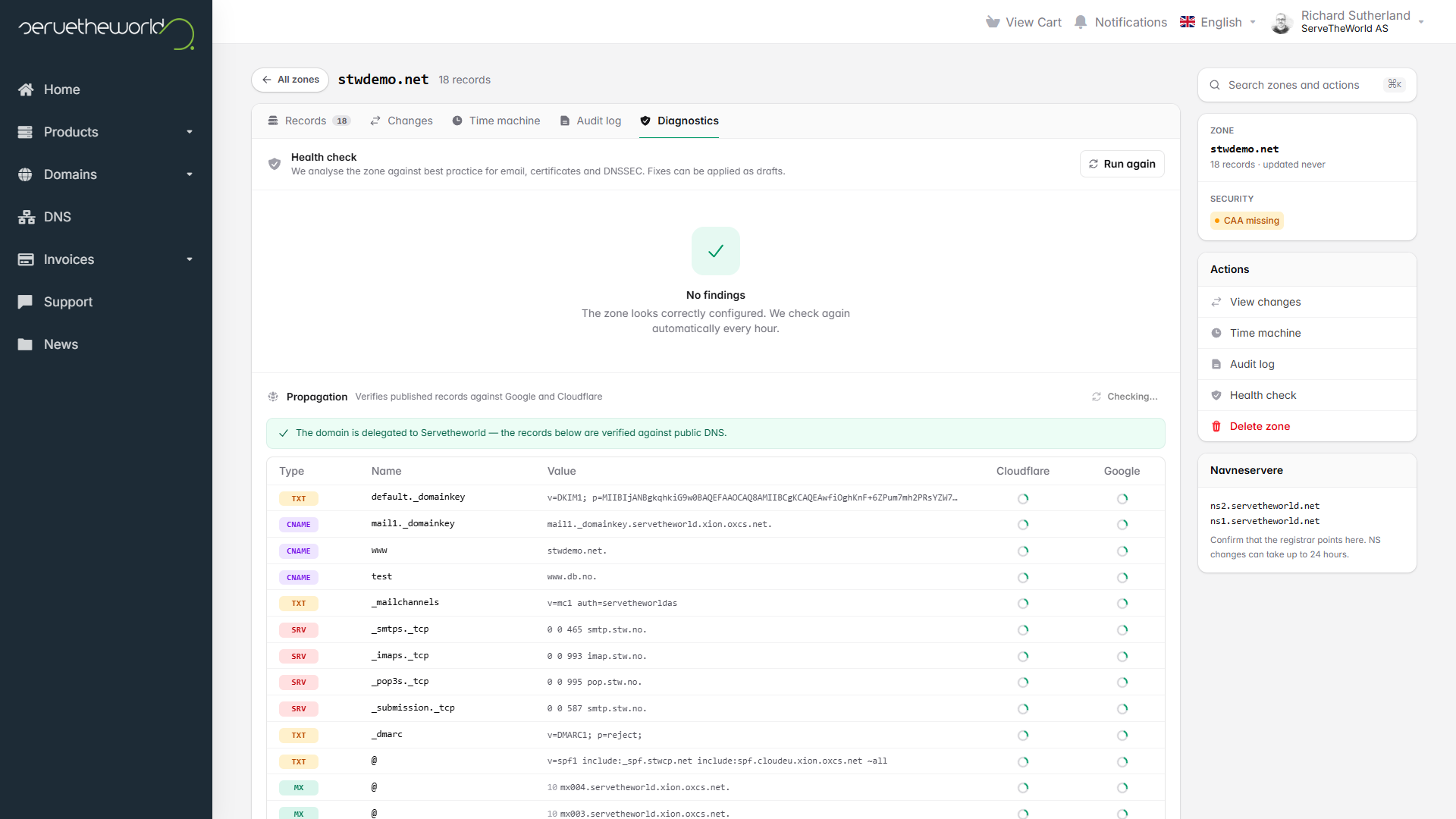Click the value v=DMARC1; p=reject;
Screen dimensions: 1456x819
click(595, 735)
